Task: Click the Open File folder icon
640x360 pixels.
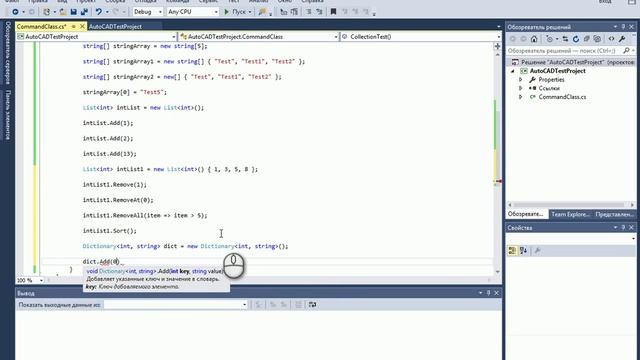Action: pyautogui.click(x=63, y=12)
